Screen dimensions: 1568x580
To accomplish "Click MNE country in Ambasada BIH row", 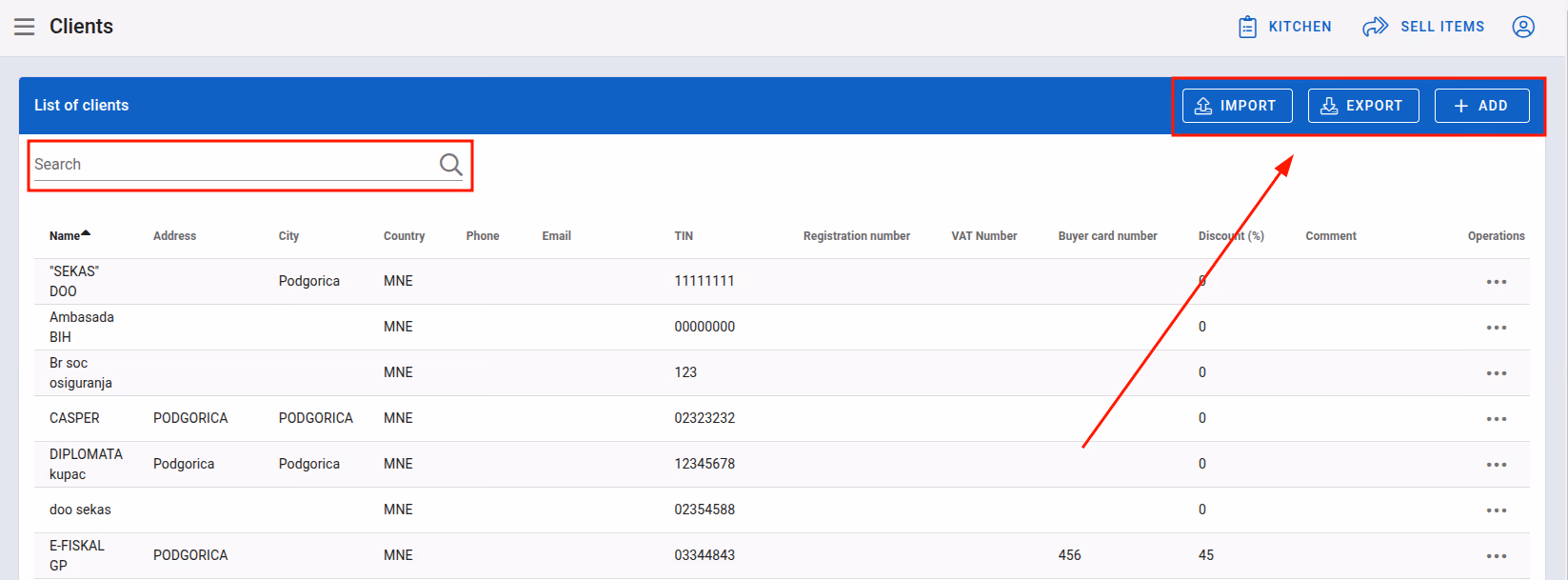I will (398, 327).
